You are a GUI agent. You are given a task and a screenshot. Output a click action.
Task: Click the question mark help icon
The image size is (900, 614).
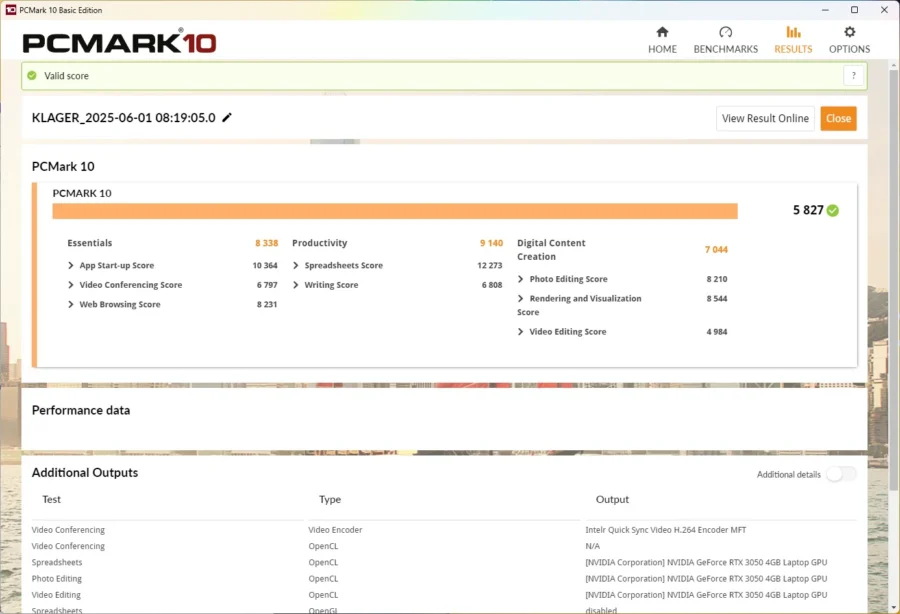[x=854, y=76]
